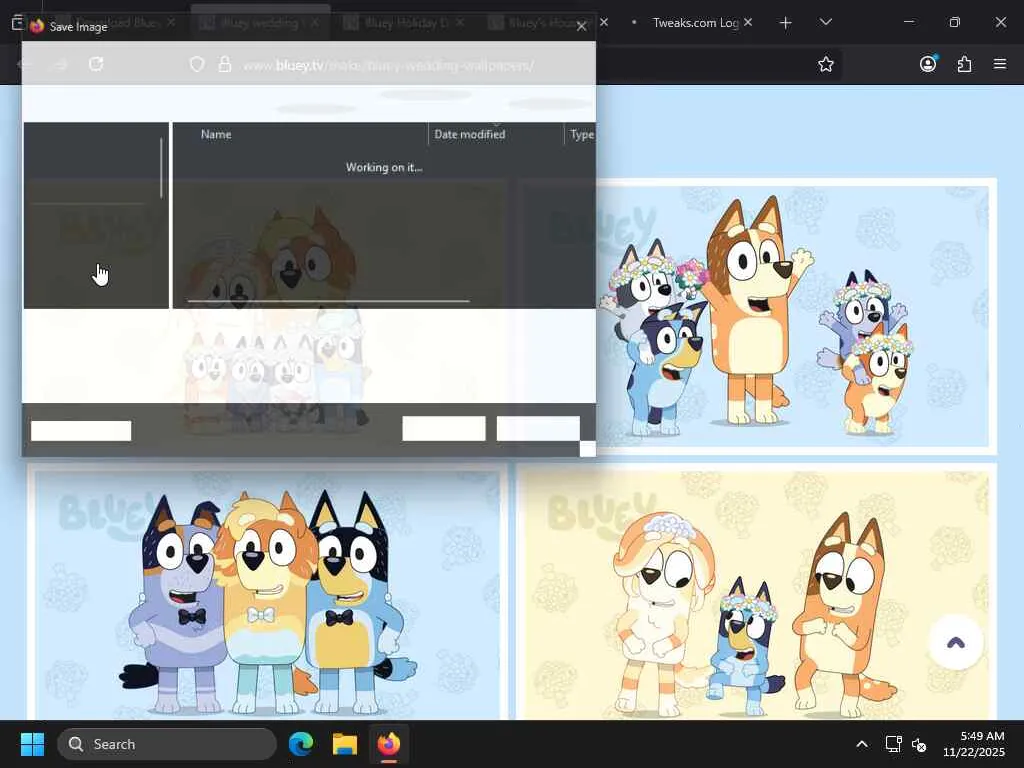Switch to the Tweaks.com Log tab

[x=694, y=22]
